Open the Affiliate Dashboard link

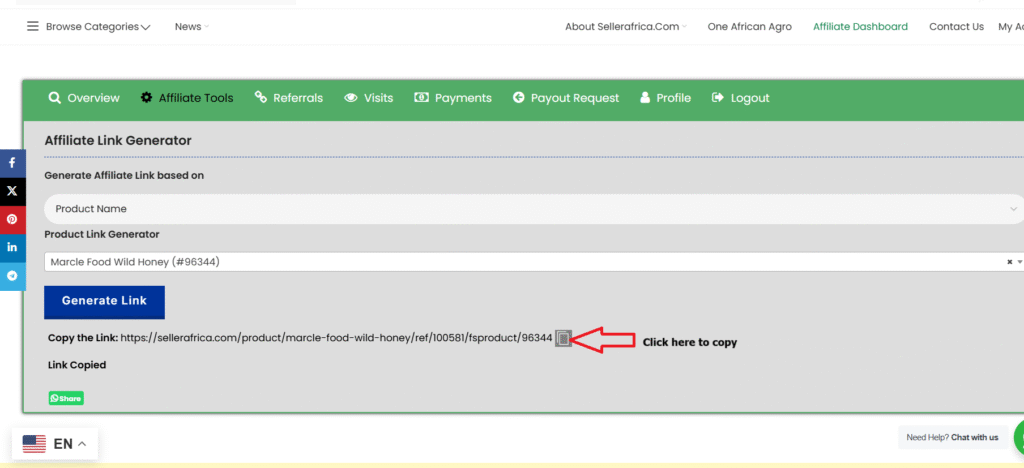[x=860, y=27]
